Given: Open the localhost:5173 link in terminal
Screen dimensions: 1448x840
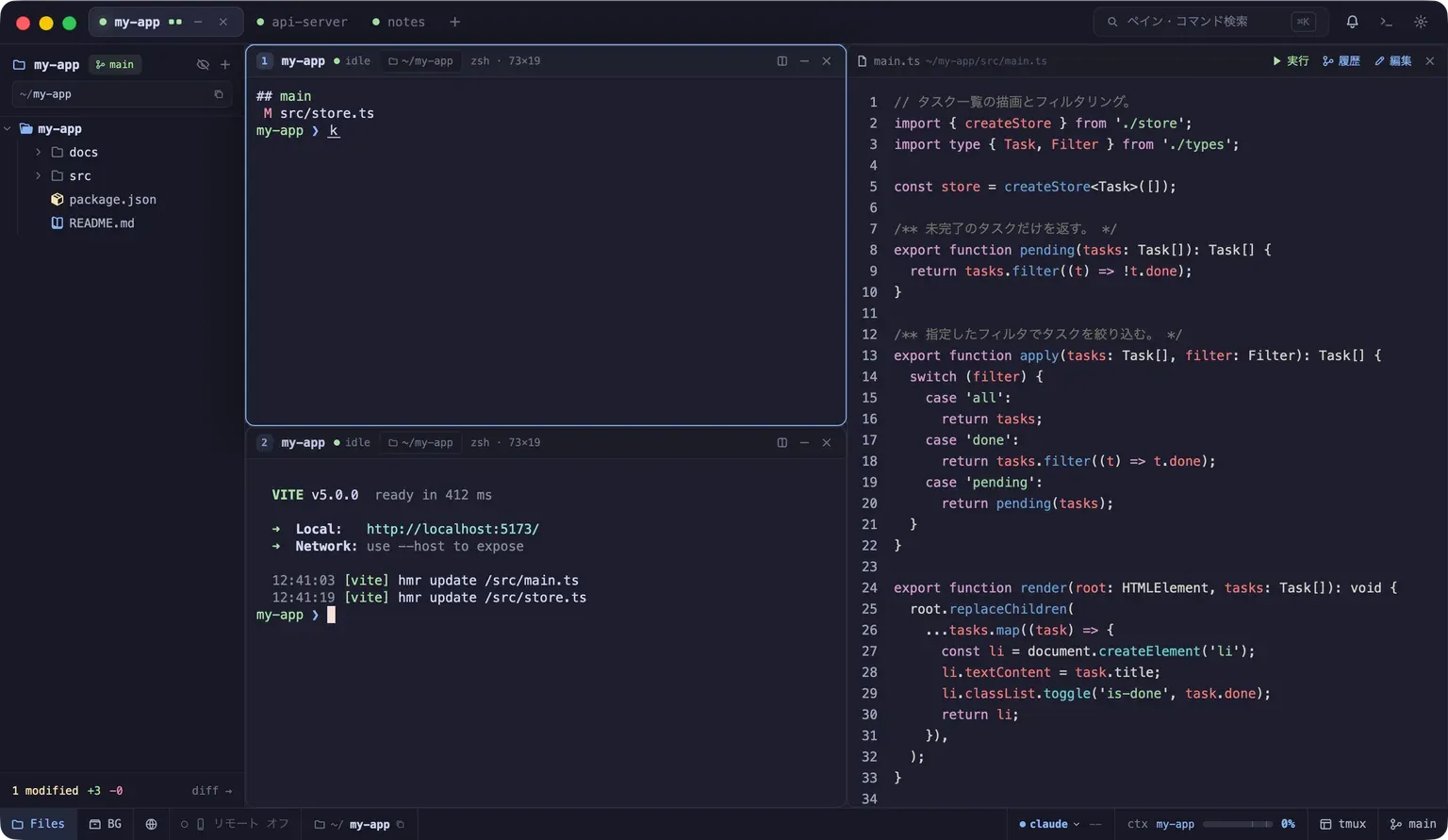Looking at the screenshot, I should pyautogui.click(x=452, y=529).
